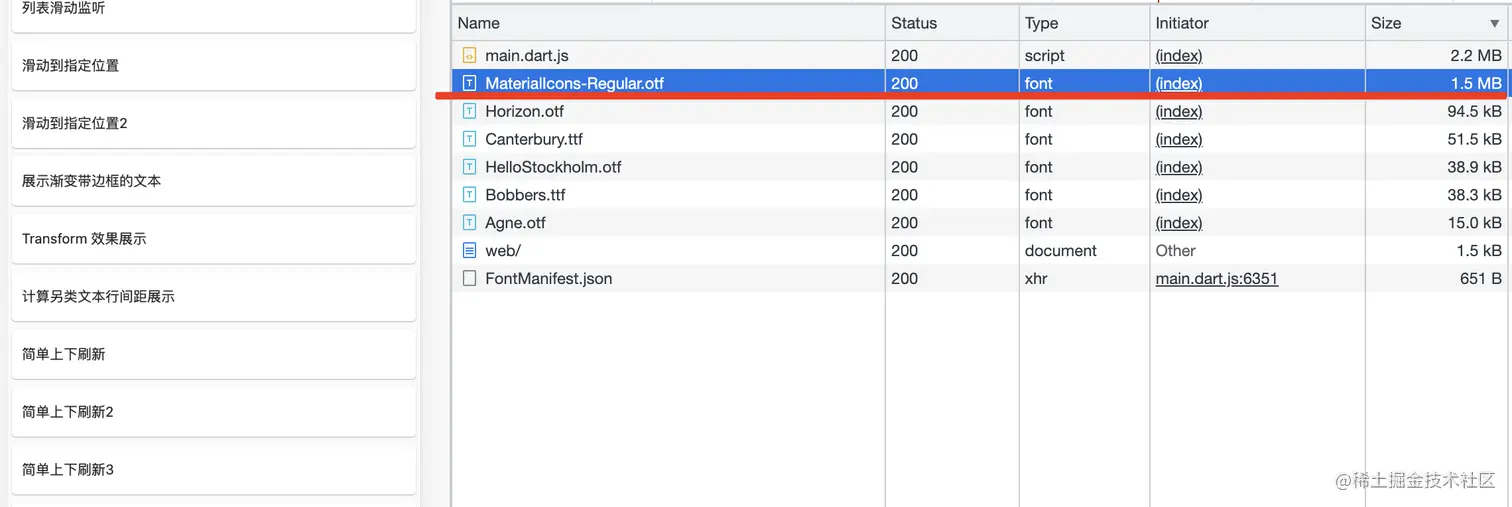Viewport: 1512px width, 507px height.
Task: Select the 简单上下刷新3 list item
Action: click(x=213, y=469)
